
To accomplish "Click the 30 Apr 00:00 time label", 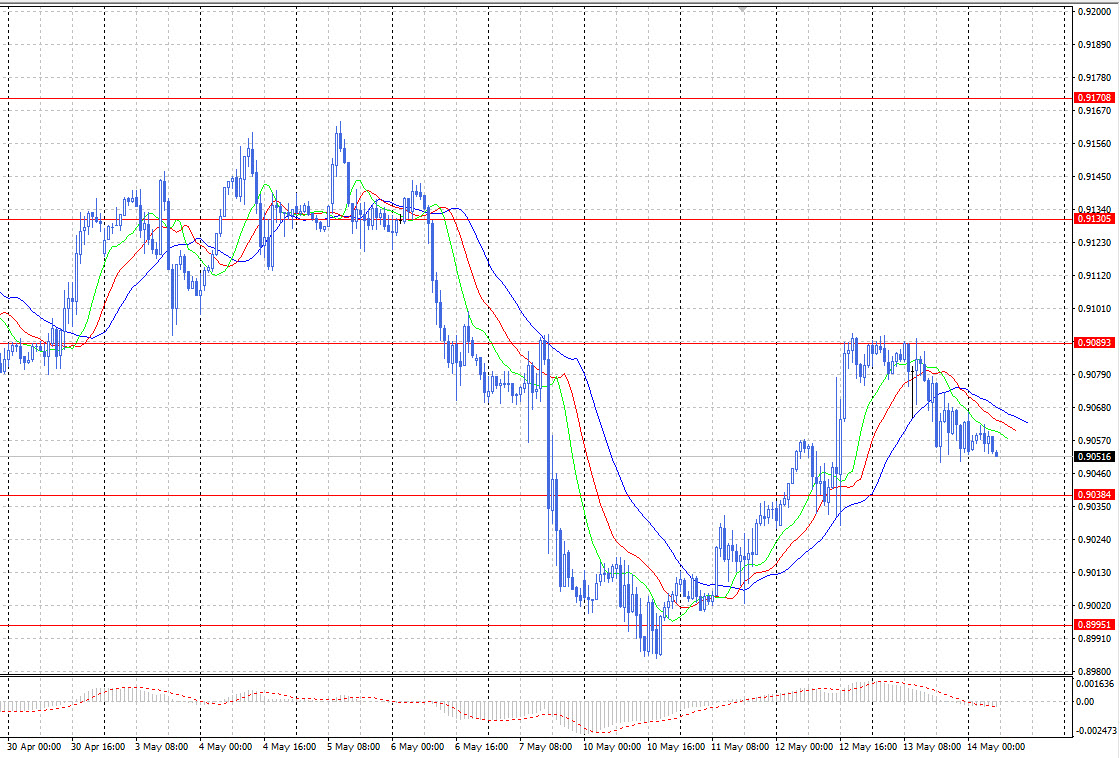I will pyautogui.click(x=34, y=747).
